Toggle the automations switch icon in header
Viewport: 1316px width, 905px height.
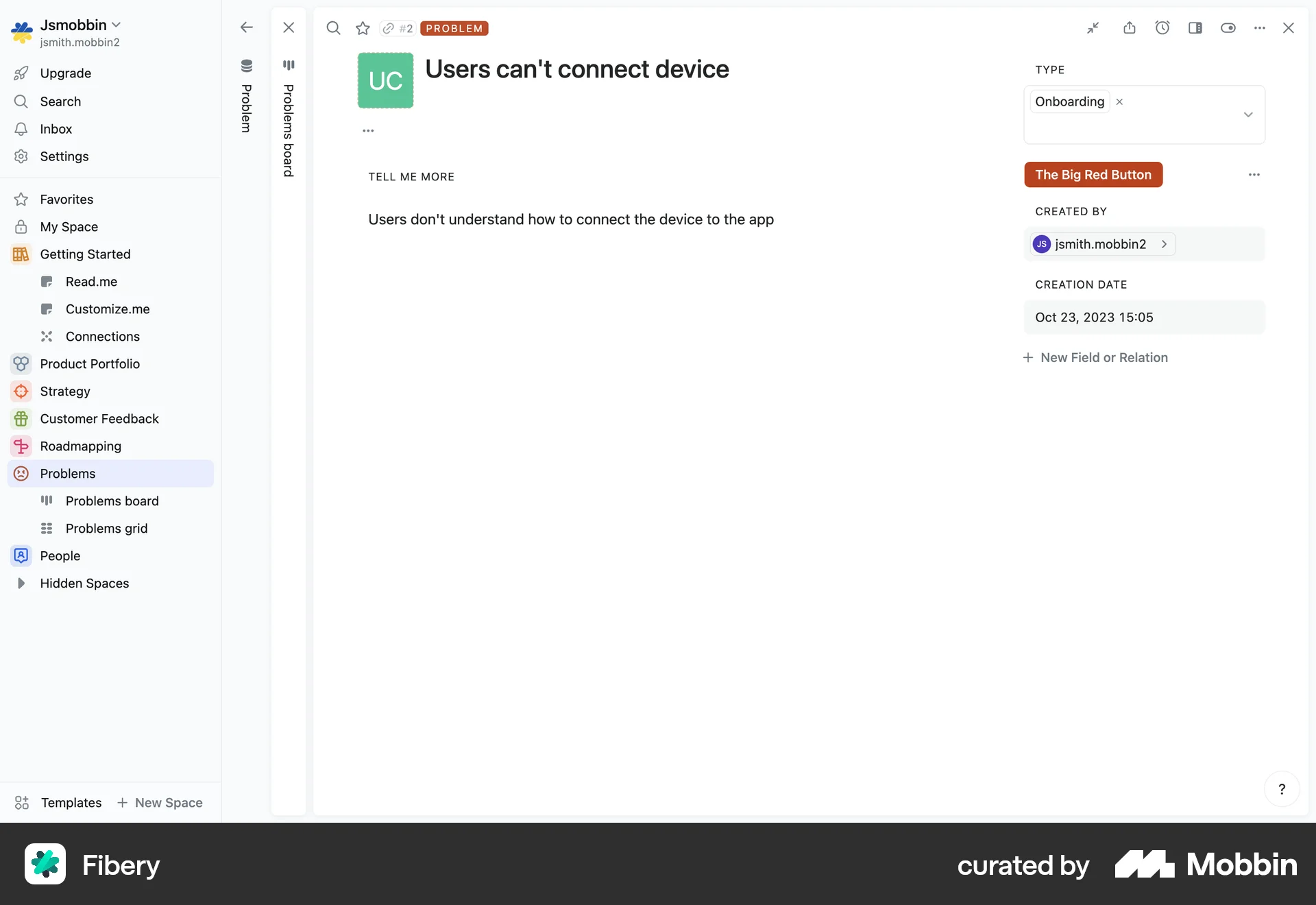pyautogui.click(x=1228, y=28)
